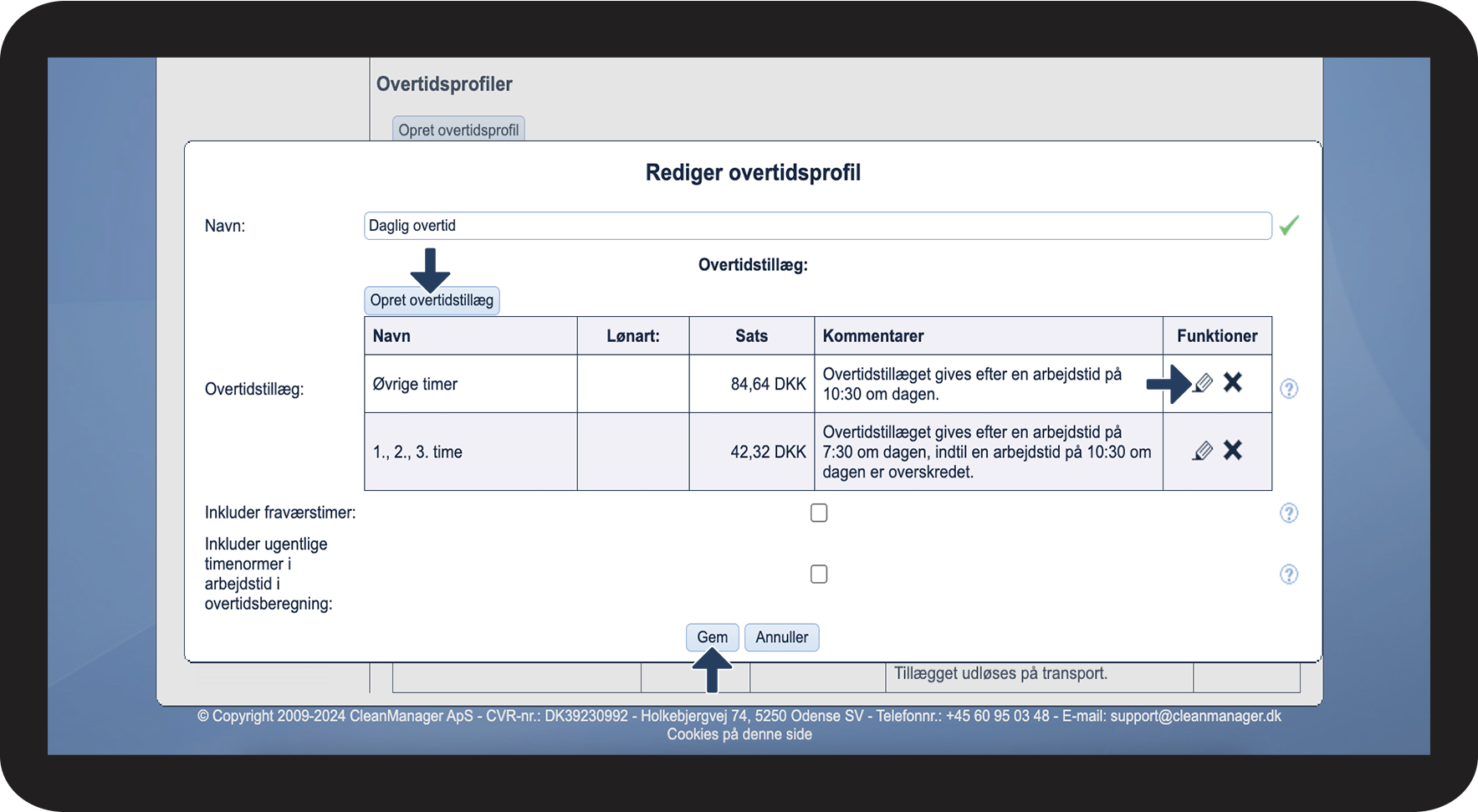Cancel editing with Annuller button
The image size is (1478, 812).
click(781, 637)
